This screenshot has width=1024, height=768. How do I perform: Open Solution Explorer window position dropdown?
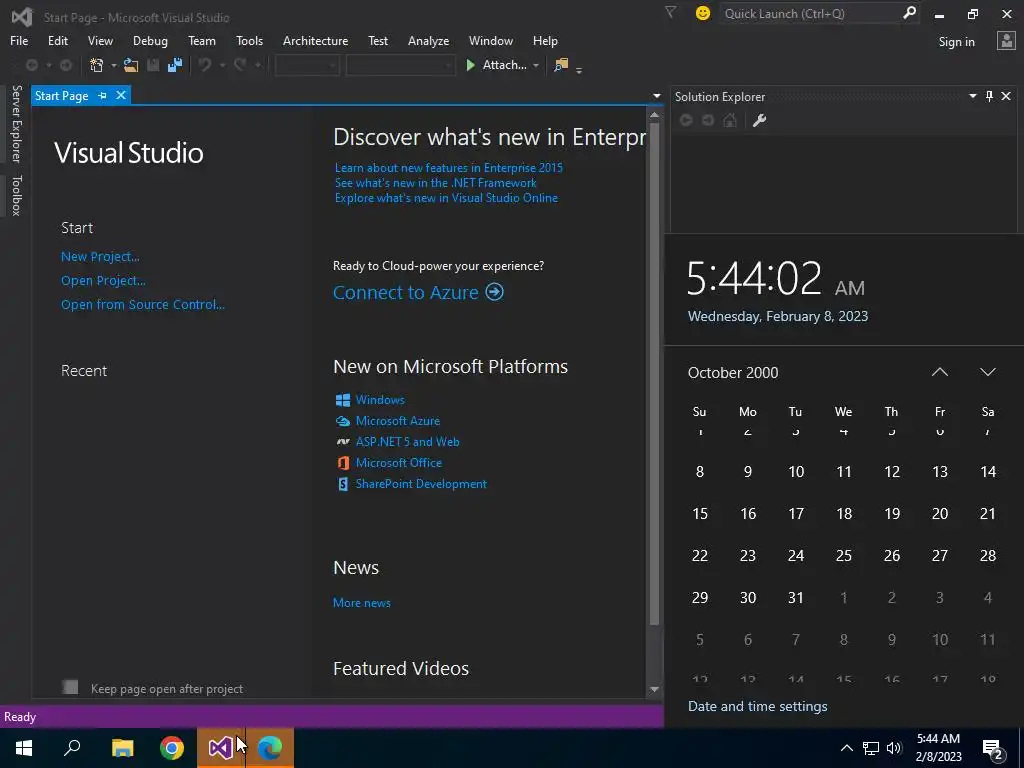tap(972, 96)
